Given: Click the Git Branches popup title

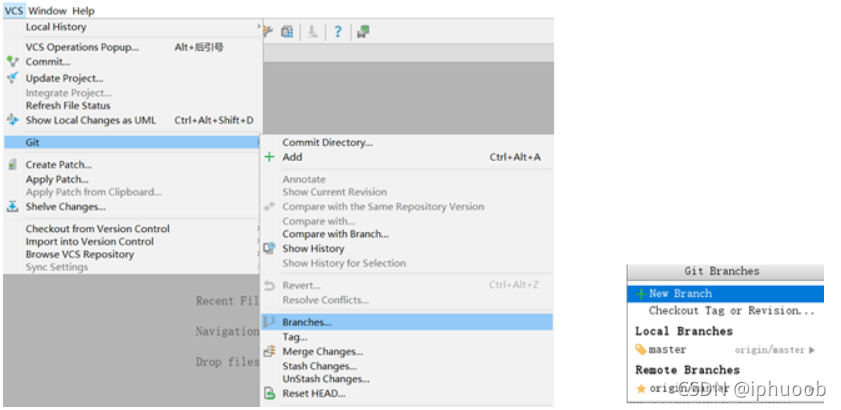Looking at the screenshot, I should pyautogui.click(x=722, y=271).
